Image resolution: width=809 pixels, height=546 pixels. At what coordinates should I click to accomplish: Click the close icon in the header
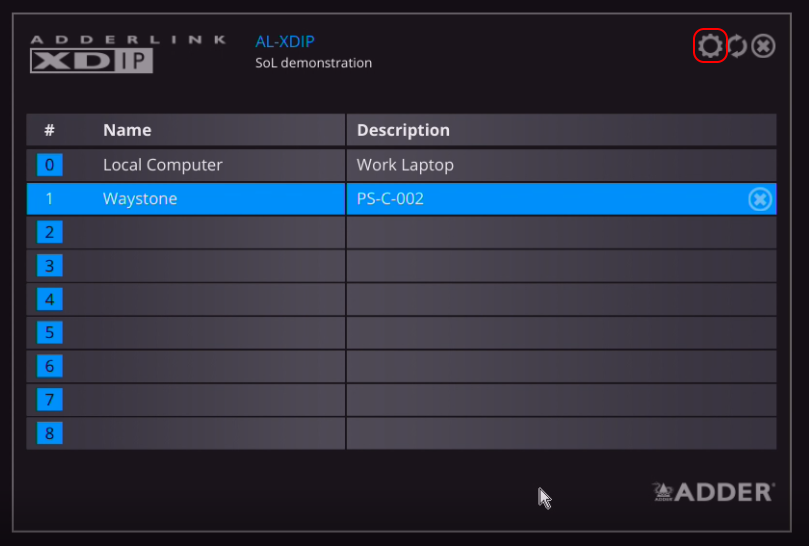click(764, 46)
